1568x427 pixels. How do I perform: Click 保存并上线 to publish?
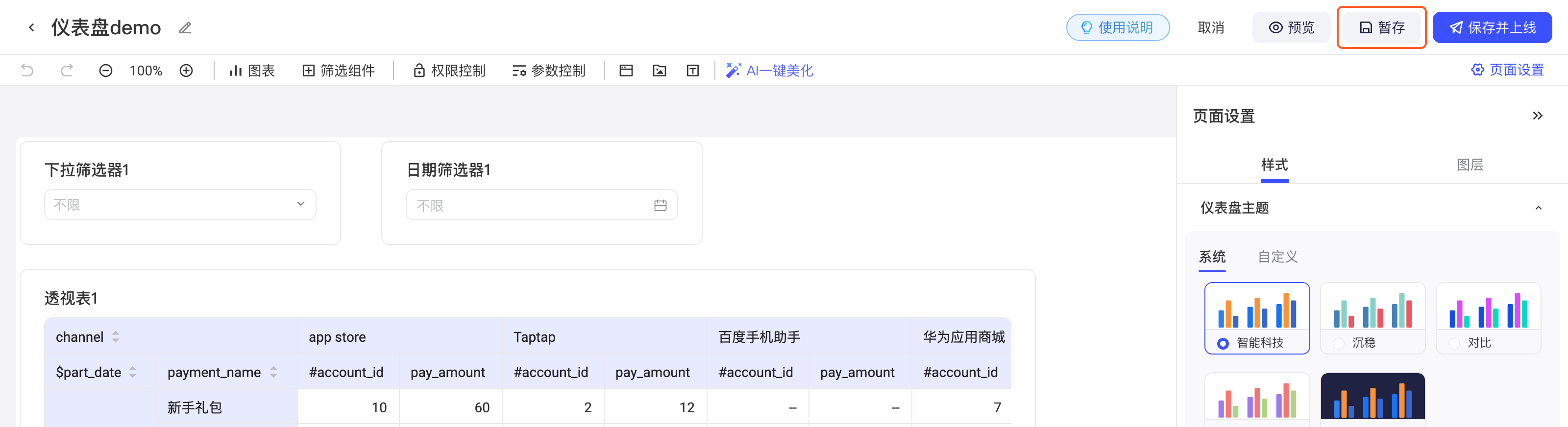pos(1492,27)
